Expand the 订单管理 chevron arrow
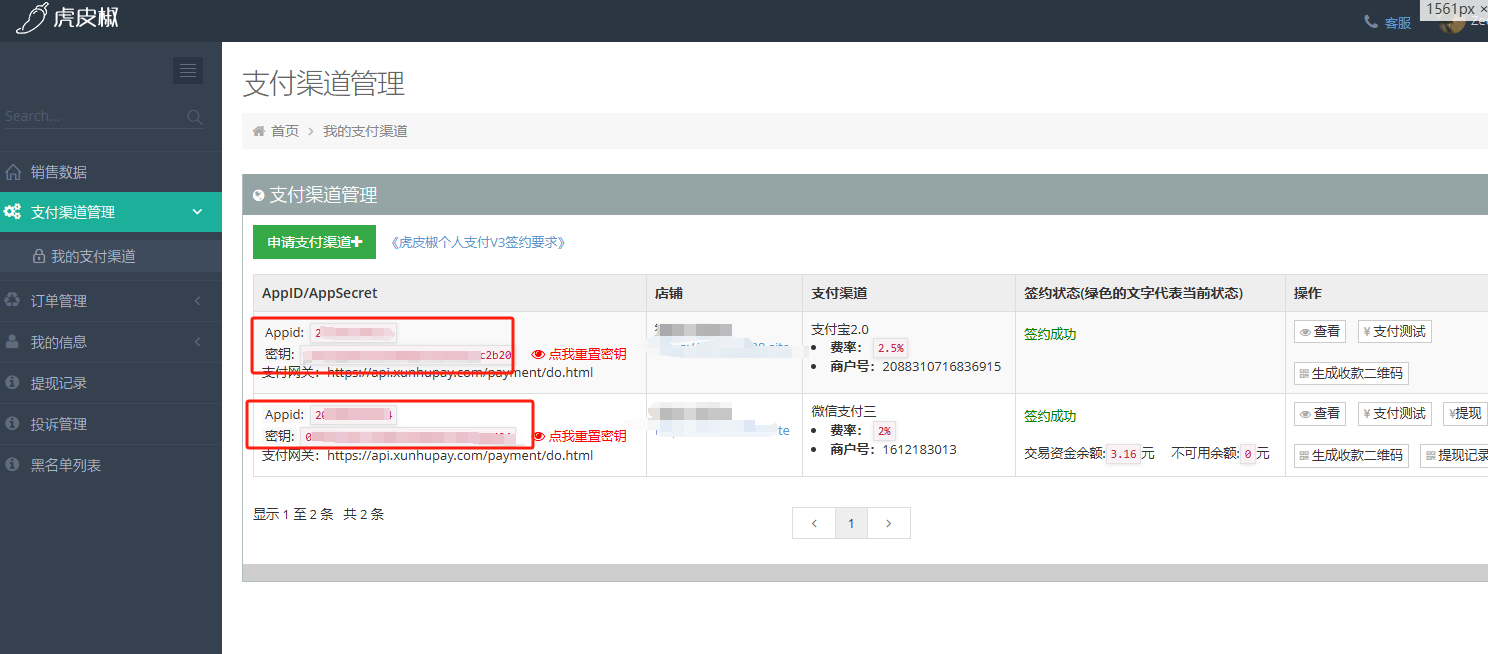 tap(197, 301)
